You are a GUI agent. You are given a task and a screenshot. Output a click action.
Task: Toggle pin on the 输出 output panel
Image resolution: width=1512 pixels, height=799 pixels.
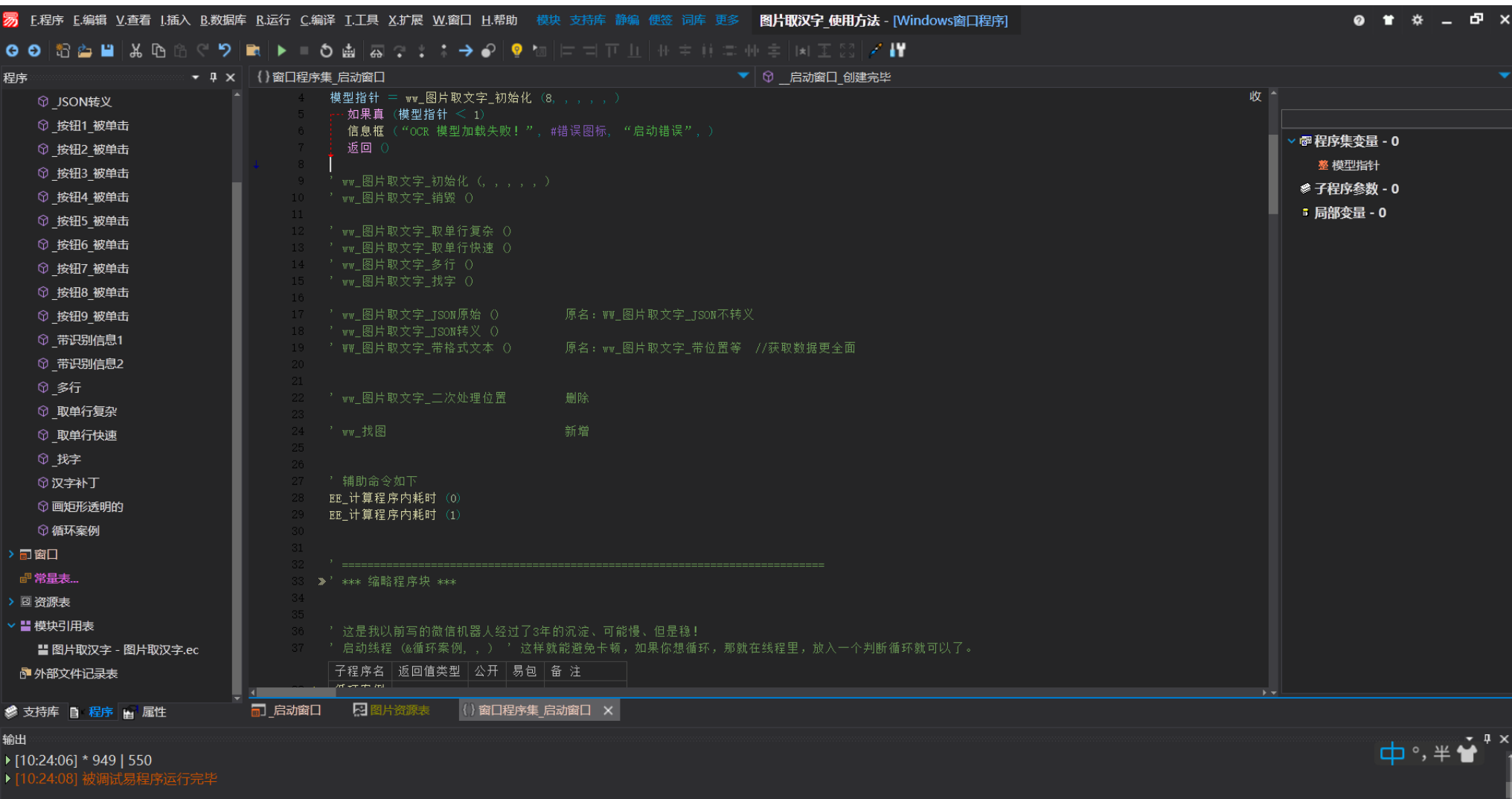(1487, 739)
